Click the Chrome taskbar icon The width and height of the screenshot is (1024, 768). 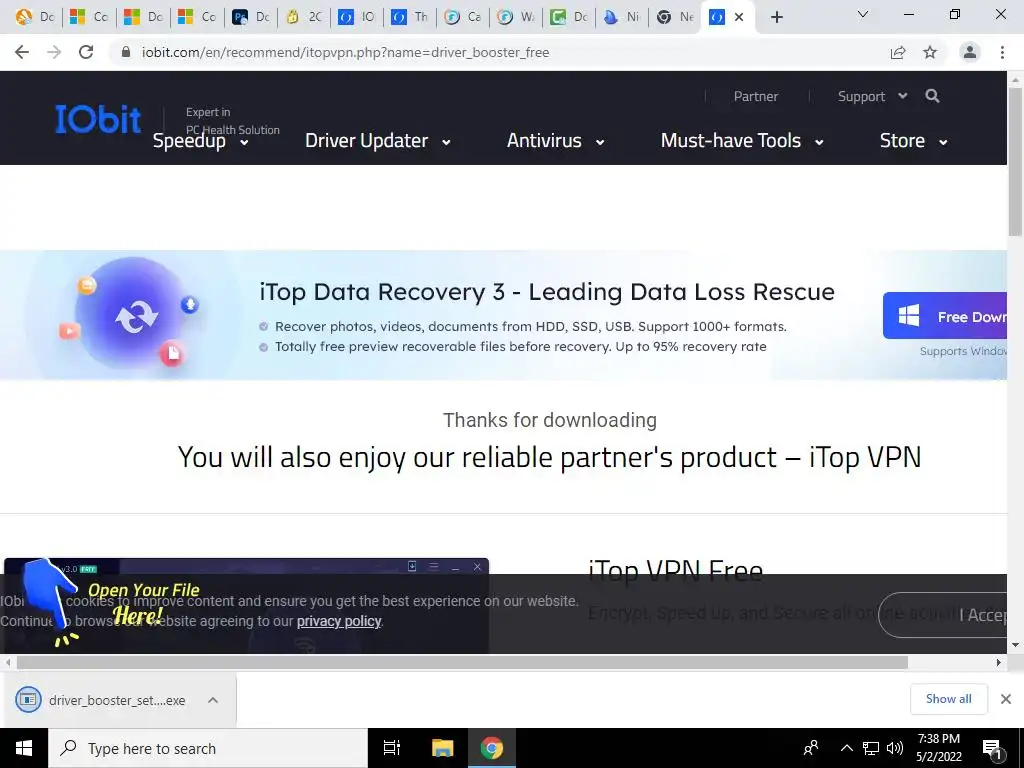492,748
